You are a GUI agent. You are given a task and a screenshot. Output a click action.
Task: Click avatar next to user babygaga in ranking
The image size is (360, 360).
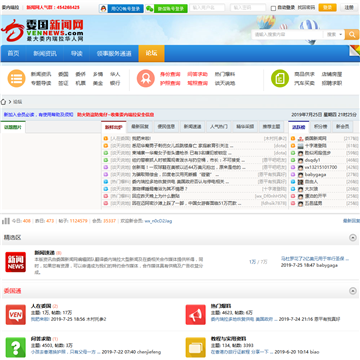click(x=301, y=175)
